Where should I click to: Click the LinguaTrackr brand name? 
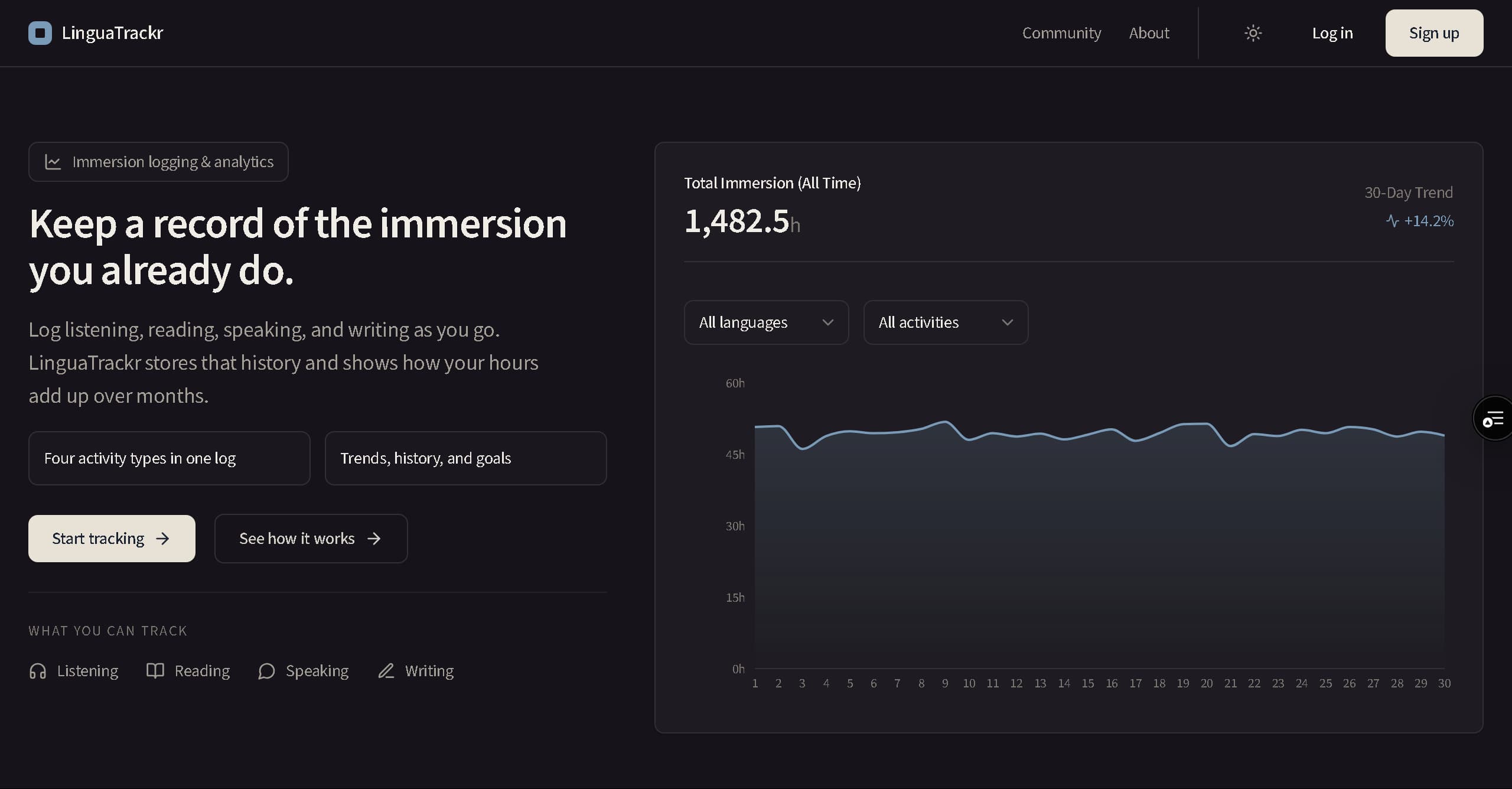click(x=112, y=33)
